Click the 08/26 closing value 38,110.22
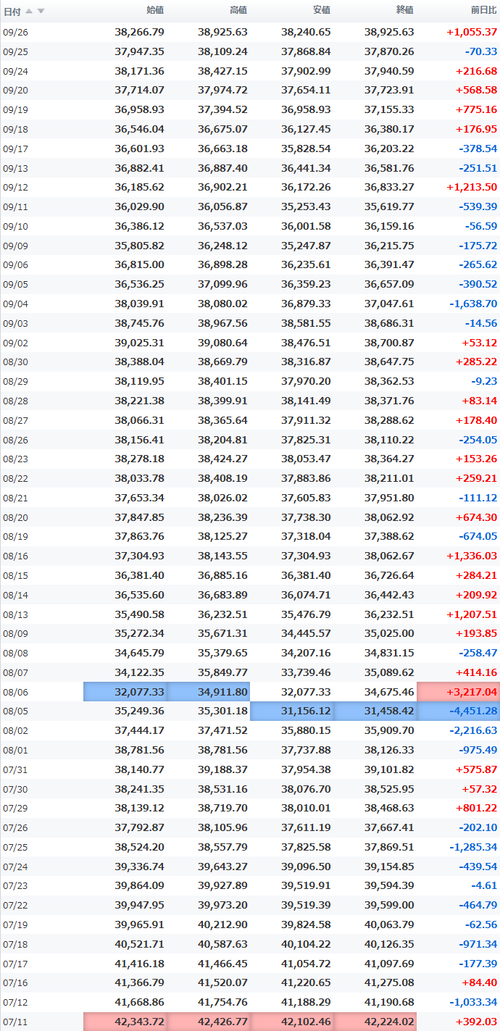 pos(389,440)
